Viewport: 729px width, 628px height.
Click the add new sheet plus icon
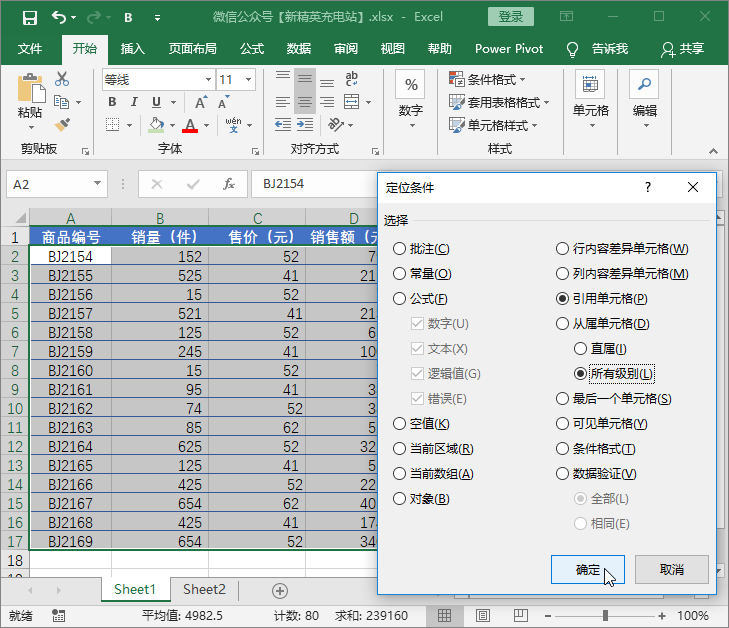point(279,591)
